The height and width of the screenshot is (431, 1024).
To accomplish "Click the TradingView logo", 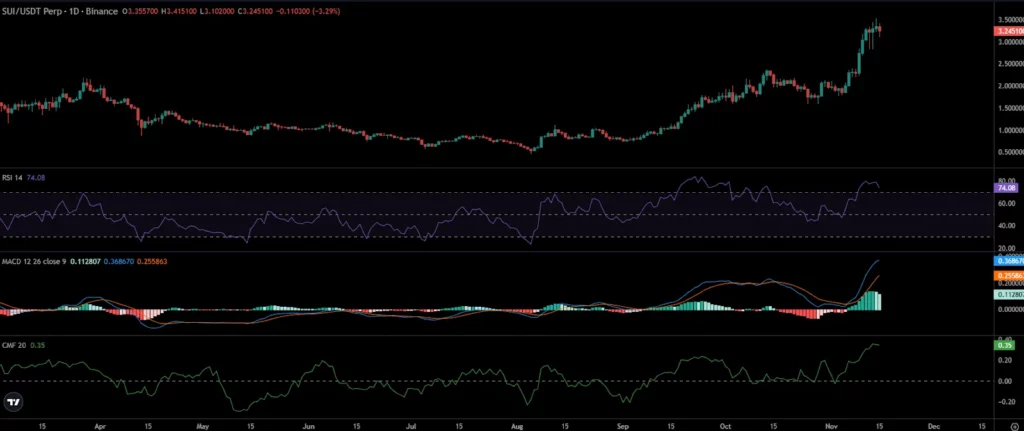I will pyautogui.click(x=12, y=402).
